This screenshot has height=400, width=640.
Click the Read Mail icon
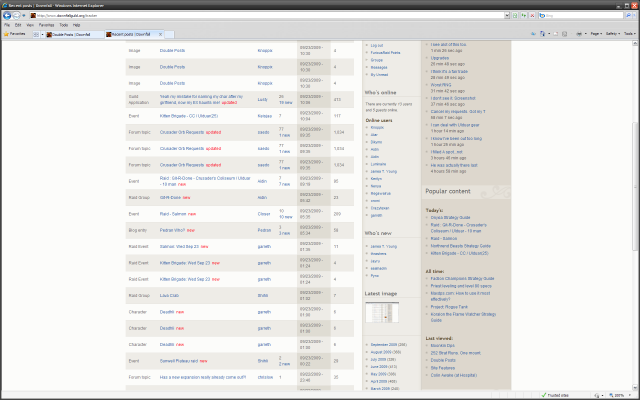point(556,34)
